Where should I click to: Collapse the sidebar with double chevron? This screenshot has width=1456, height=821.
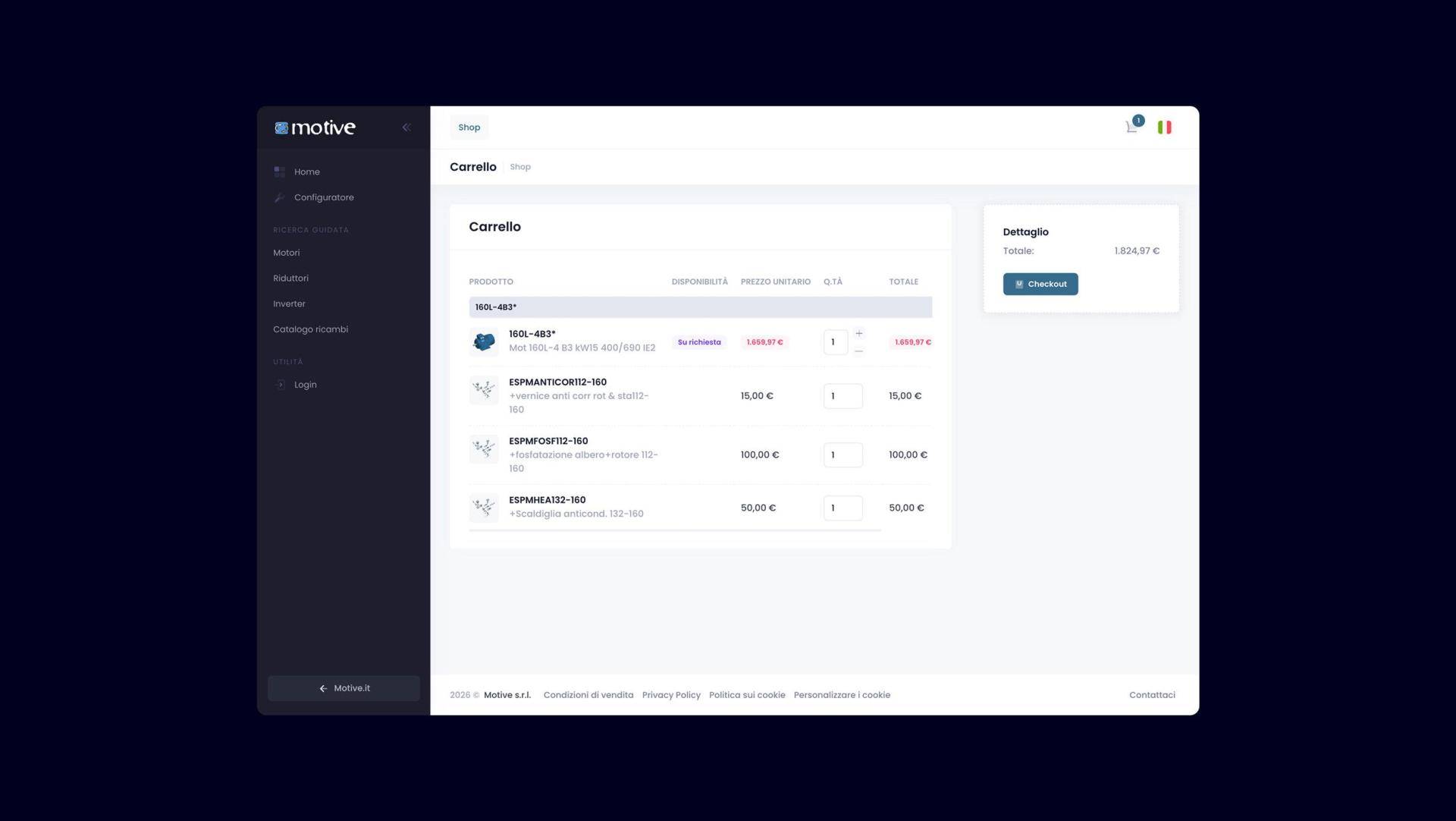pyautogui.click(x=406, y=127)
